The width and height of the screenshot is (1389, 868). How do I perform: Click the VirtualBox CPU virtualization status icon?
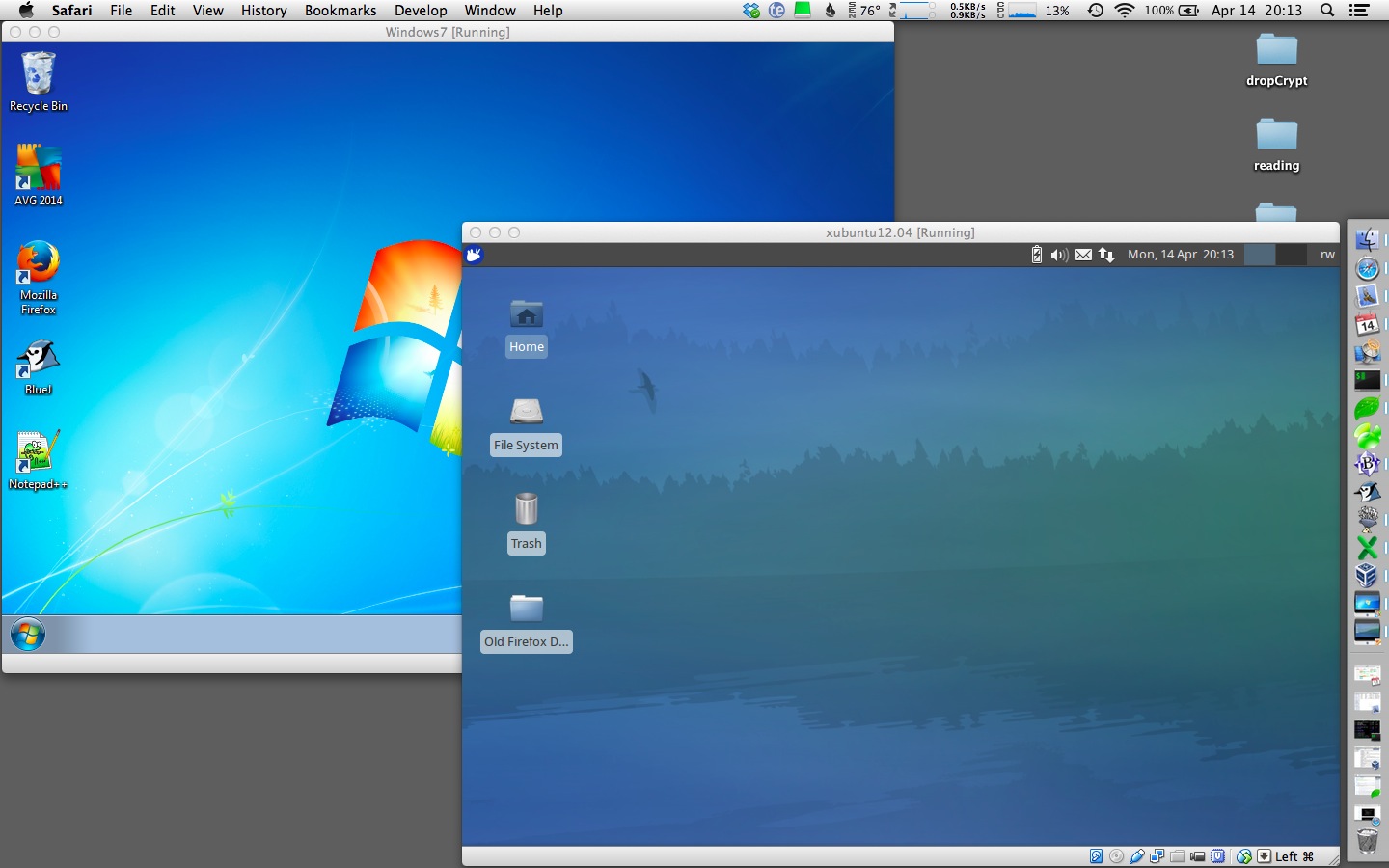tap(1219, 856)
